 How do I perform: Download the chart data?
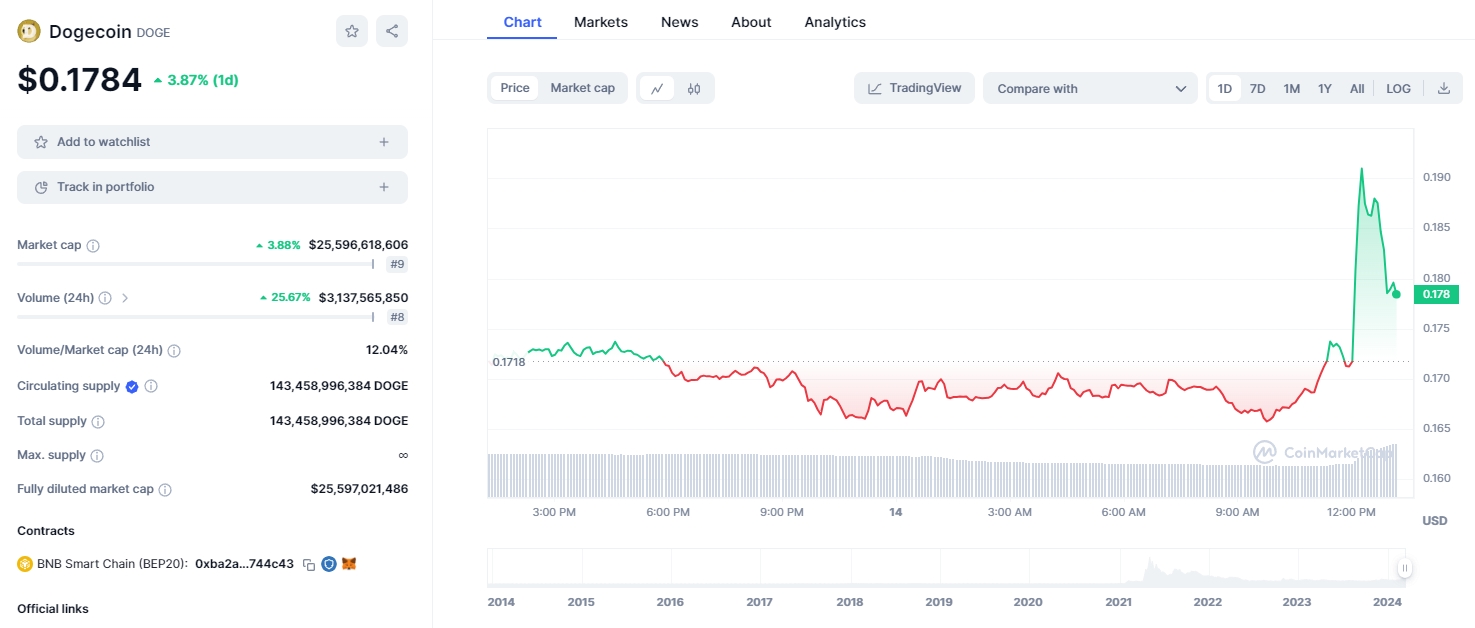1444,88
